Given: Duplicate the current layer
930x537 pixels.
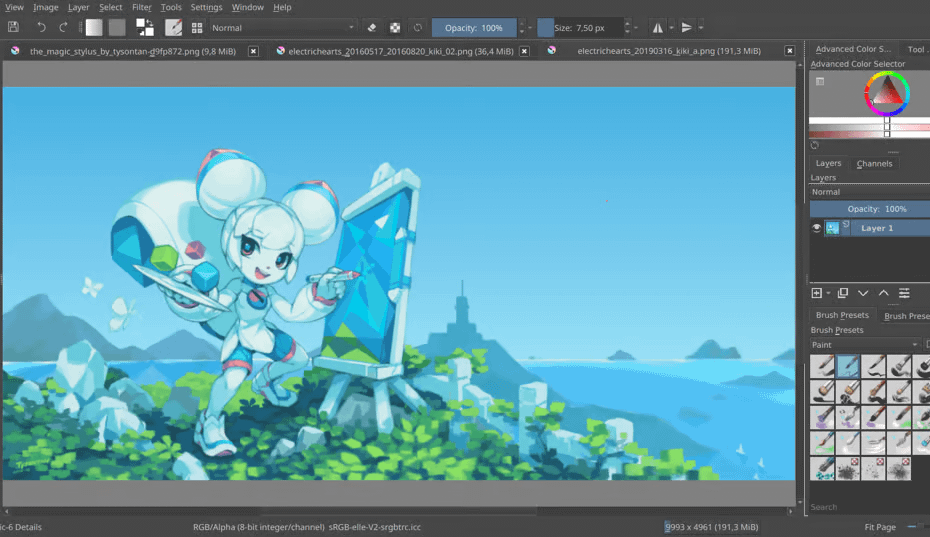Looking at the screenshot, I should [x=842, y=293].
